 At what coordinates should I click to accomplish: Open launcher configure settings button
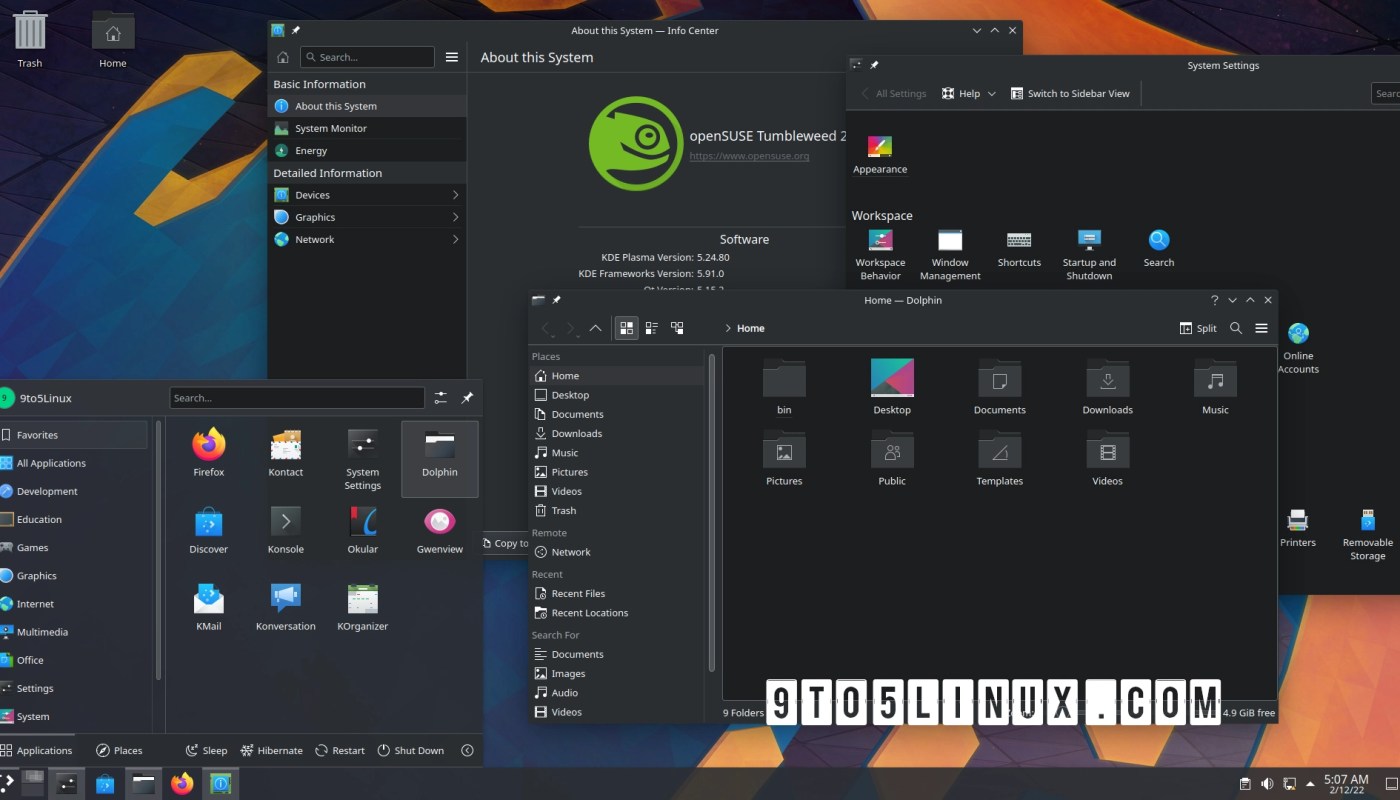(440, 398)
